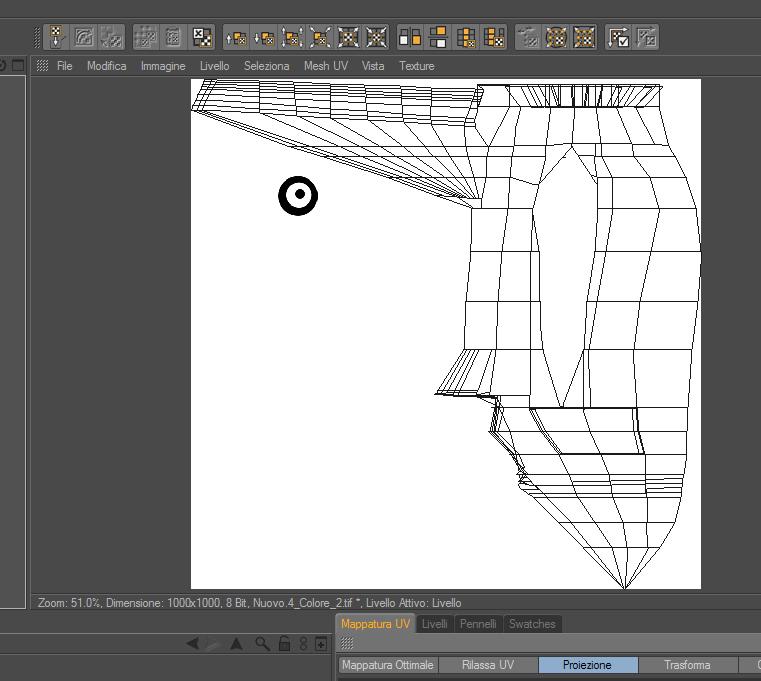Click the dotted grip icon under Mappatura UV tab
Image resolution: width=761 pixels, height=681 pixels.
pyautogui.click(x=347, y=644)
